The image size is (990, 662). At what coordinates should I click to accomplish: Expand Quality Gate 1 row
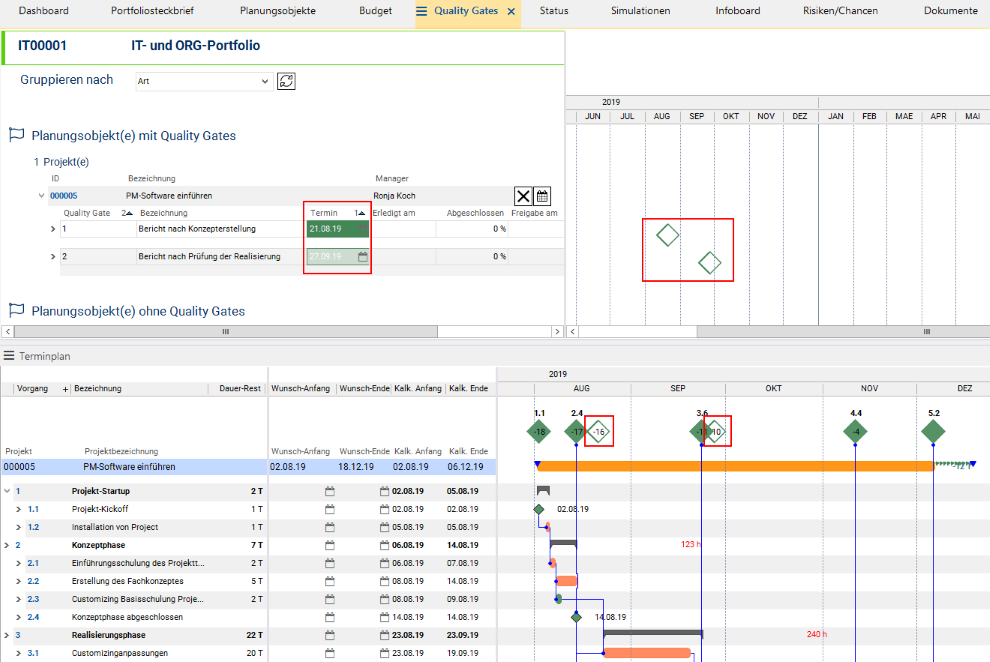pos(53,229)
